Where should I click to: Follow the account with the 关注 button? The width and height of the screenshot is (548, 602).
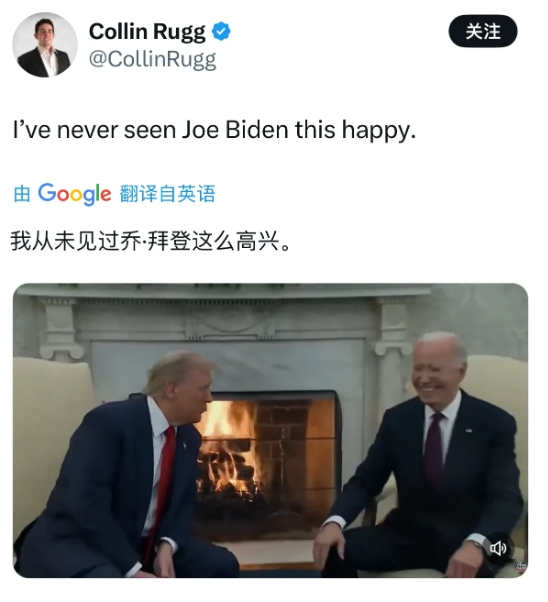pos(483,31)
